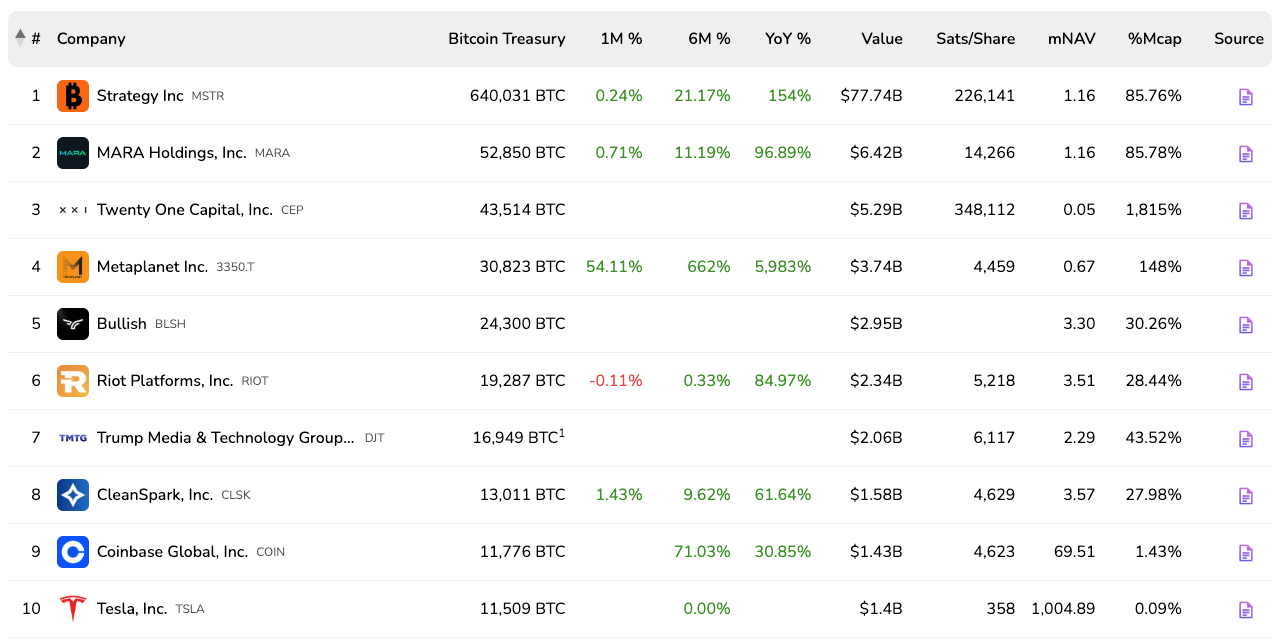Click the Riot Platforms logo icon

[x=73, y=381]
